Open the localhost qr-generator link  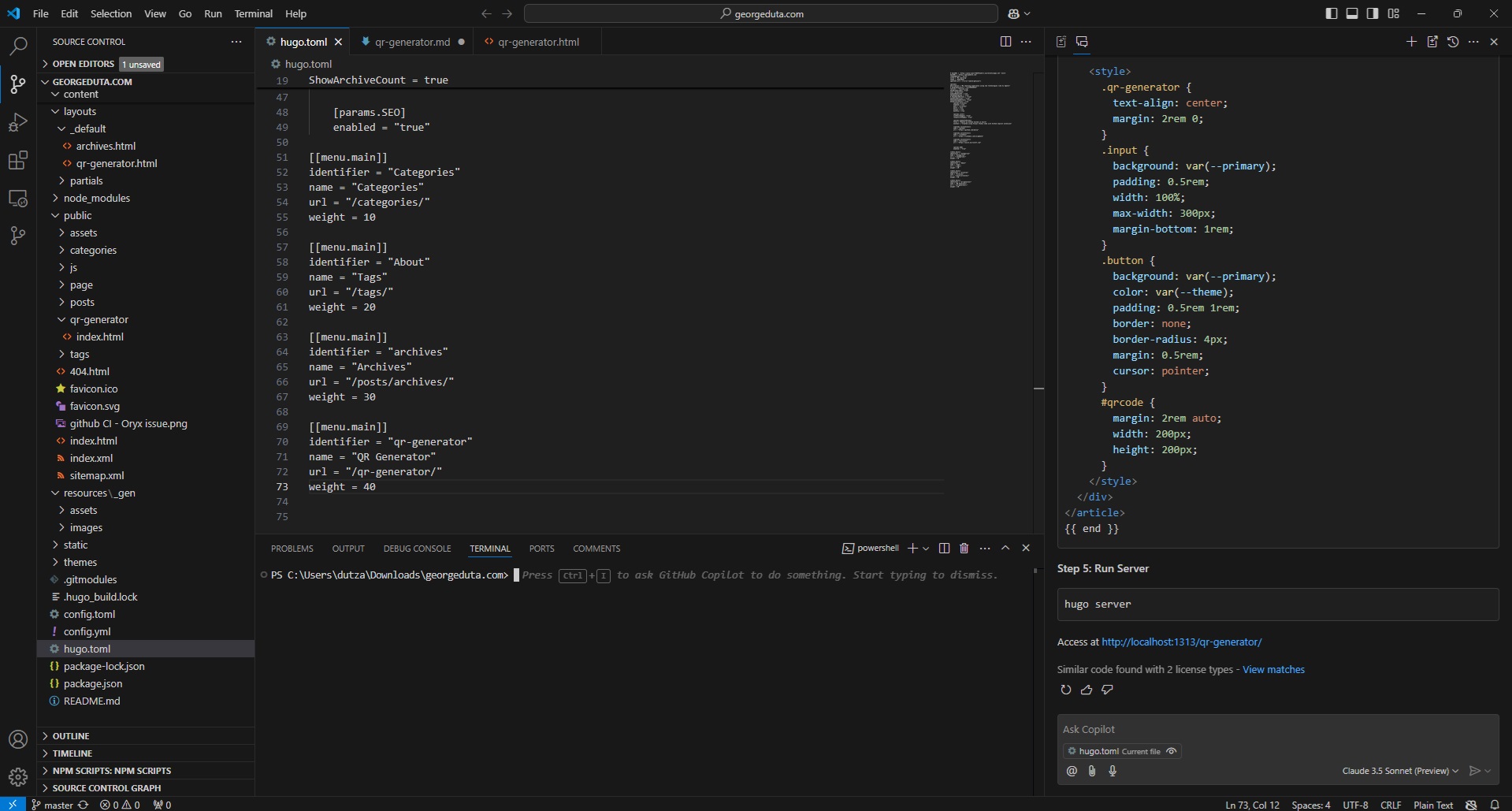point(1181,642)
